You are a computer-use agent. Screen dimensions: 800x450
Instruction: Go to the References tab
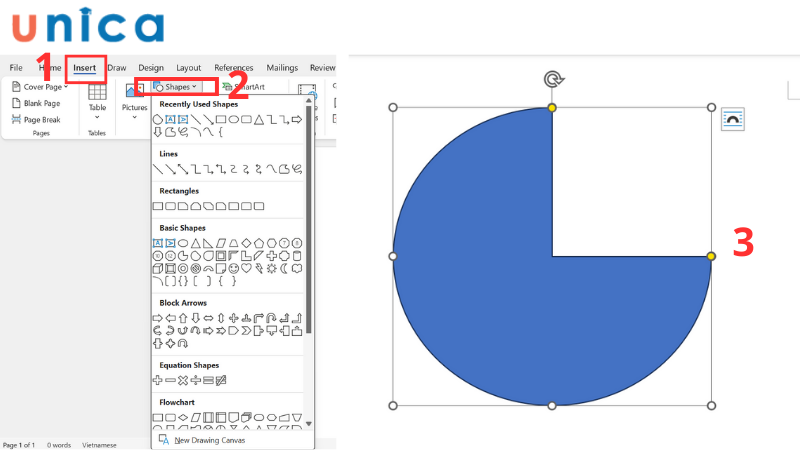click(x=234, y=68)
